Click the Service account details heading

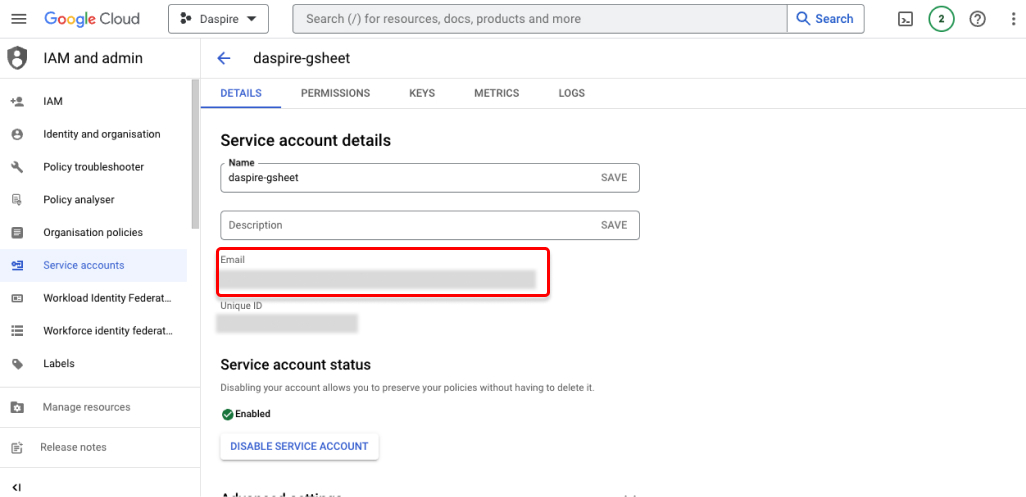tap(306, 140)
